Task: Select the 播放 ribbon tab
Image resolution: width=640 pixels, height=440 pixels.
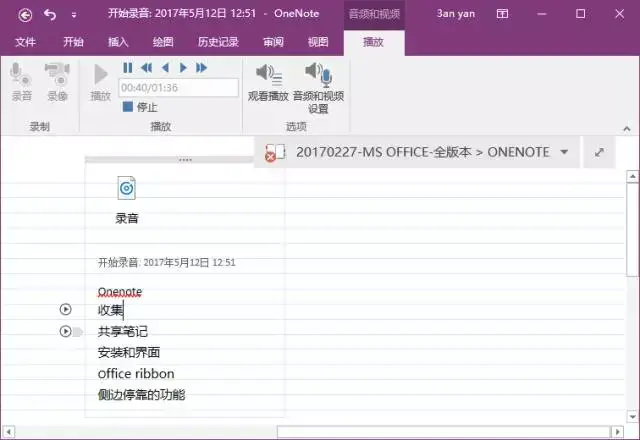Action: click(x=373, y=42)
